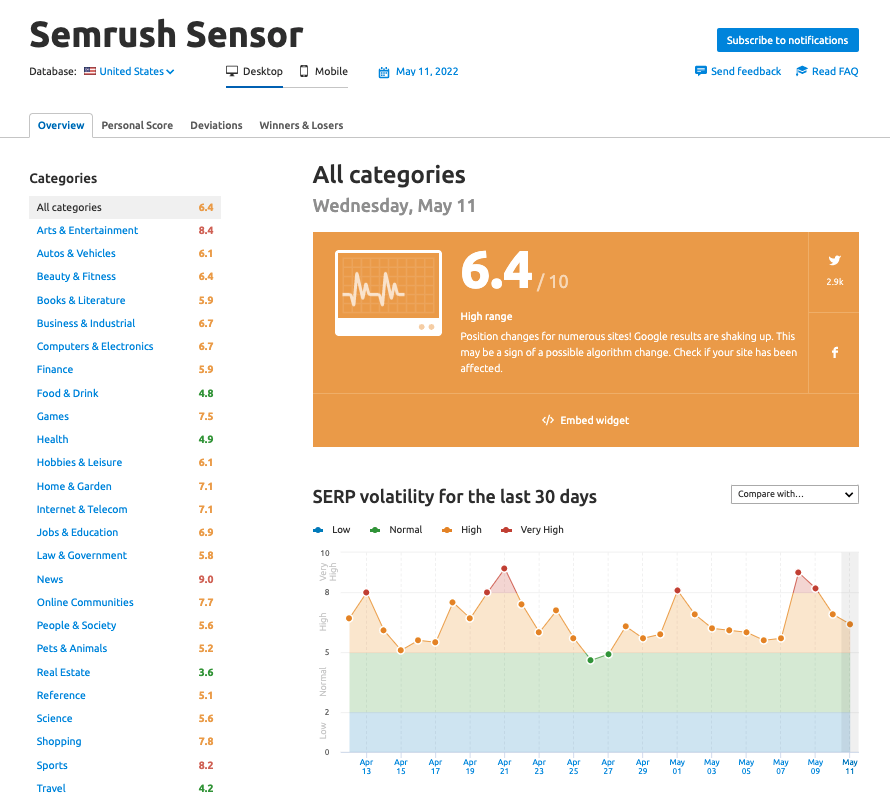
Task: Open the Winners & Losers tab
Action: 301,126
